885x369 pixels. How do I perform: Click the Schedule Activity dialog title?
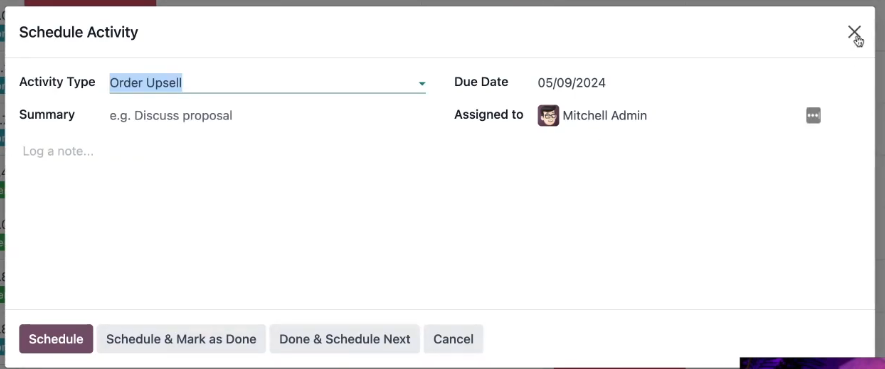click(78, 32)
